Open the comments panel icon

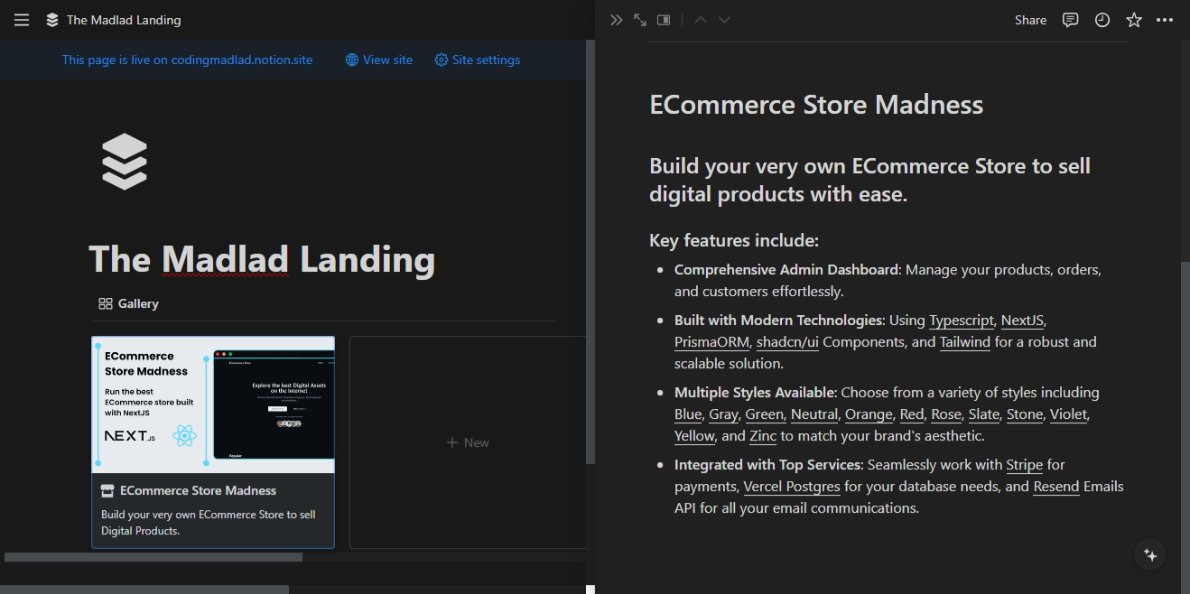[x=1070, y=20]
